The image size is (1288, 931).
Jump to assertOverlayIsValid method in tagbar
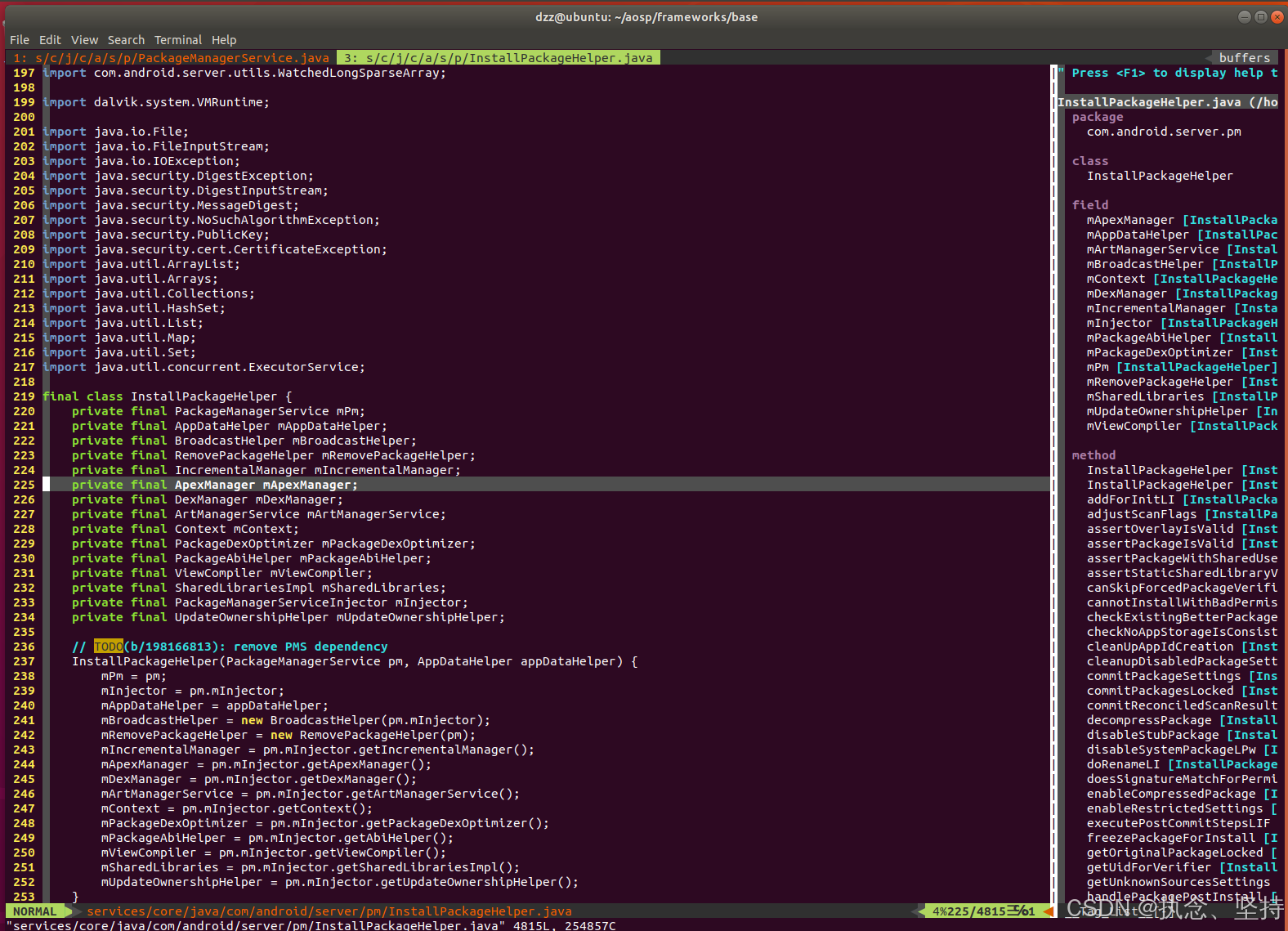(1182, 529)
